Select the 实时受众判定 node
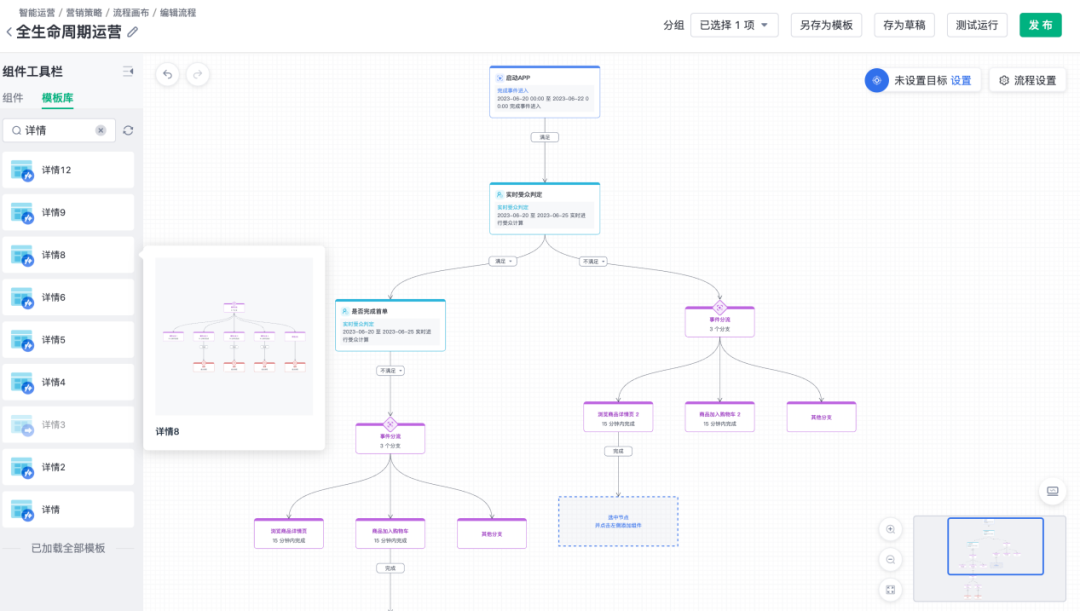 click(x=545, y=208)
